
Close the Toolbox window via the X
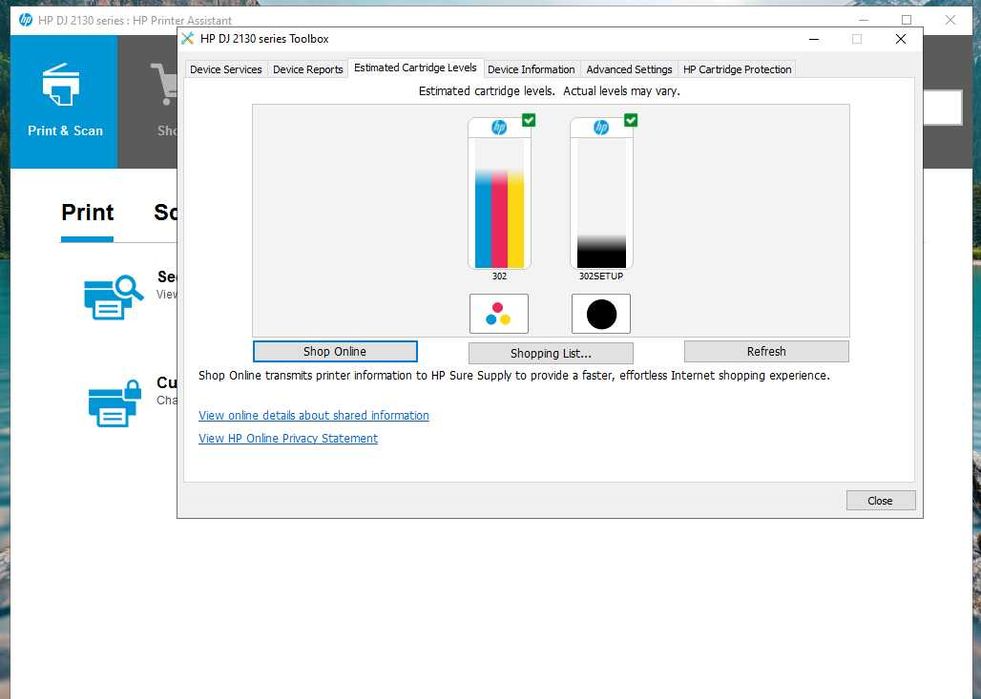click(x=900, y=39)
